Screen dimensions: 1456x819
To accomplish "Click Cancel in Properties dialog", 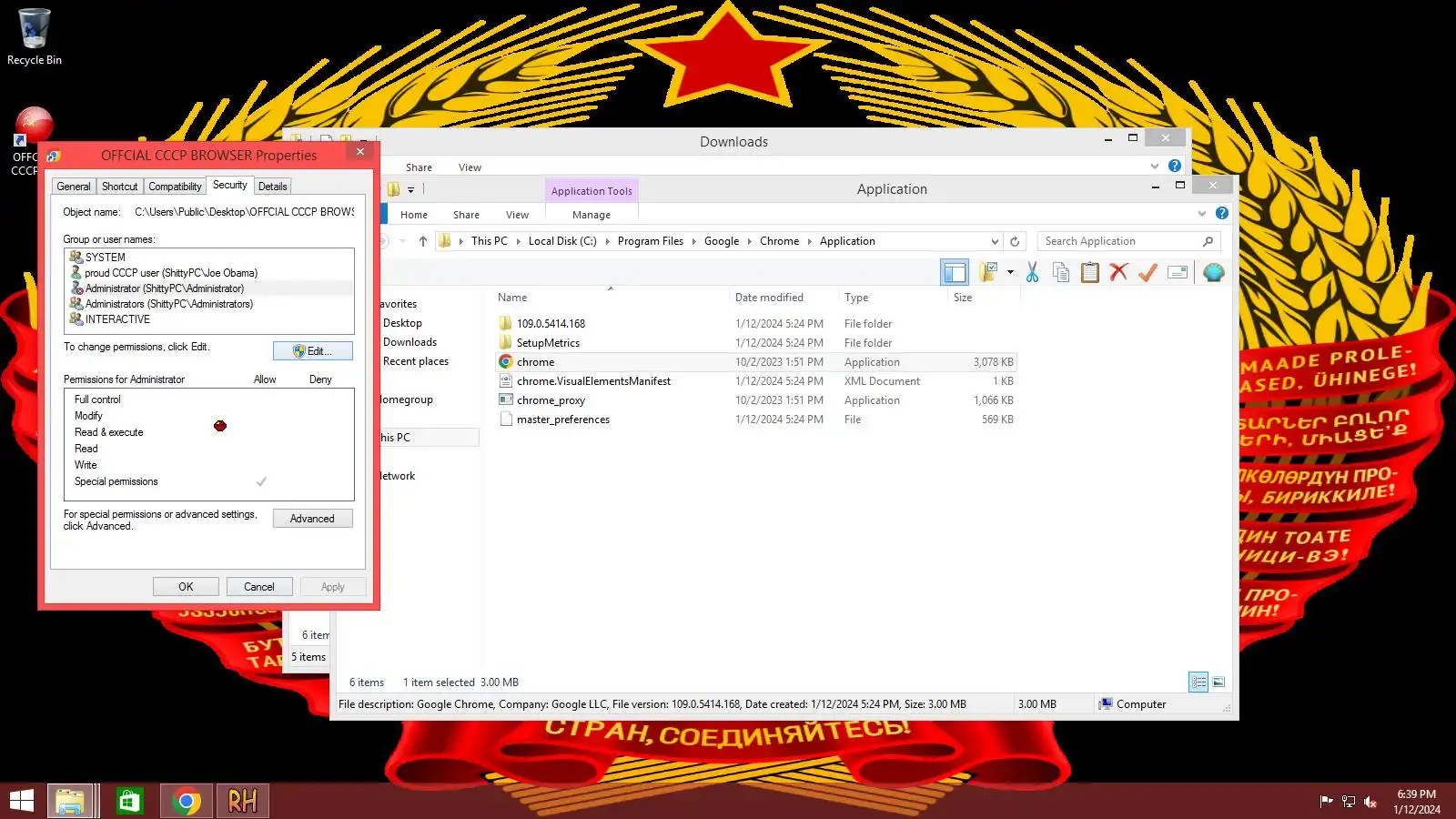I will (x=259, y=587).
